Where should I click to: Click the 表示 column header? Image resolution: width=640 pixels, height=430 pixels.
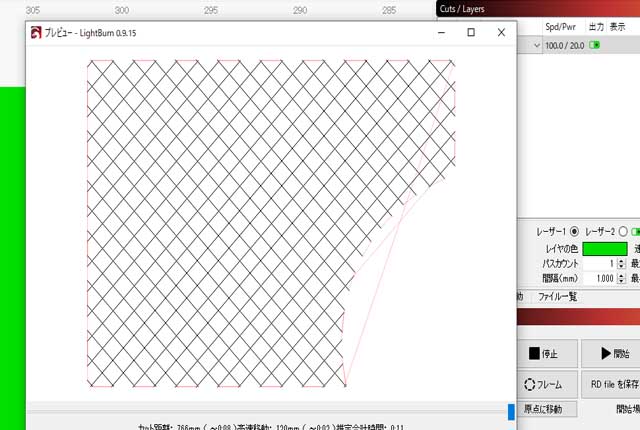pyautogui.click(x=617, y=27)
